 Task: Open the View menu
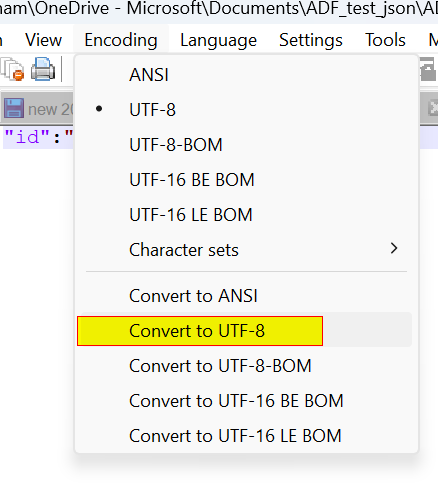(x=43, y=40)
